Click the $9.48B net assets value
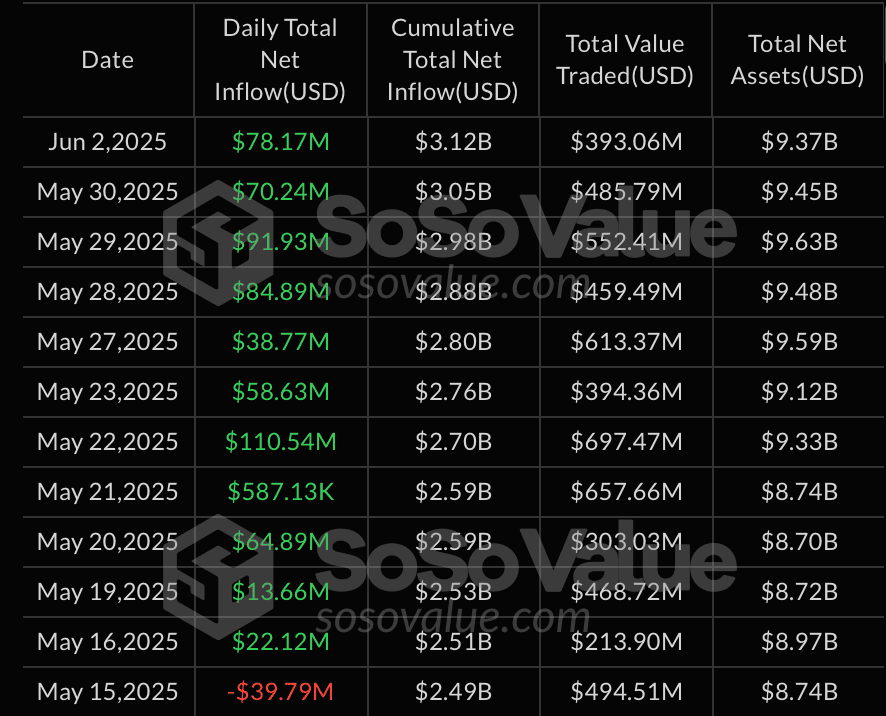 pyautogui.click(x=799, y=292)
